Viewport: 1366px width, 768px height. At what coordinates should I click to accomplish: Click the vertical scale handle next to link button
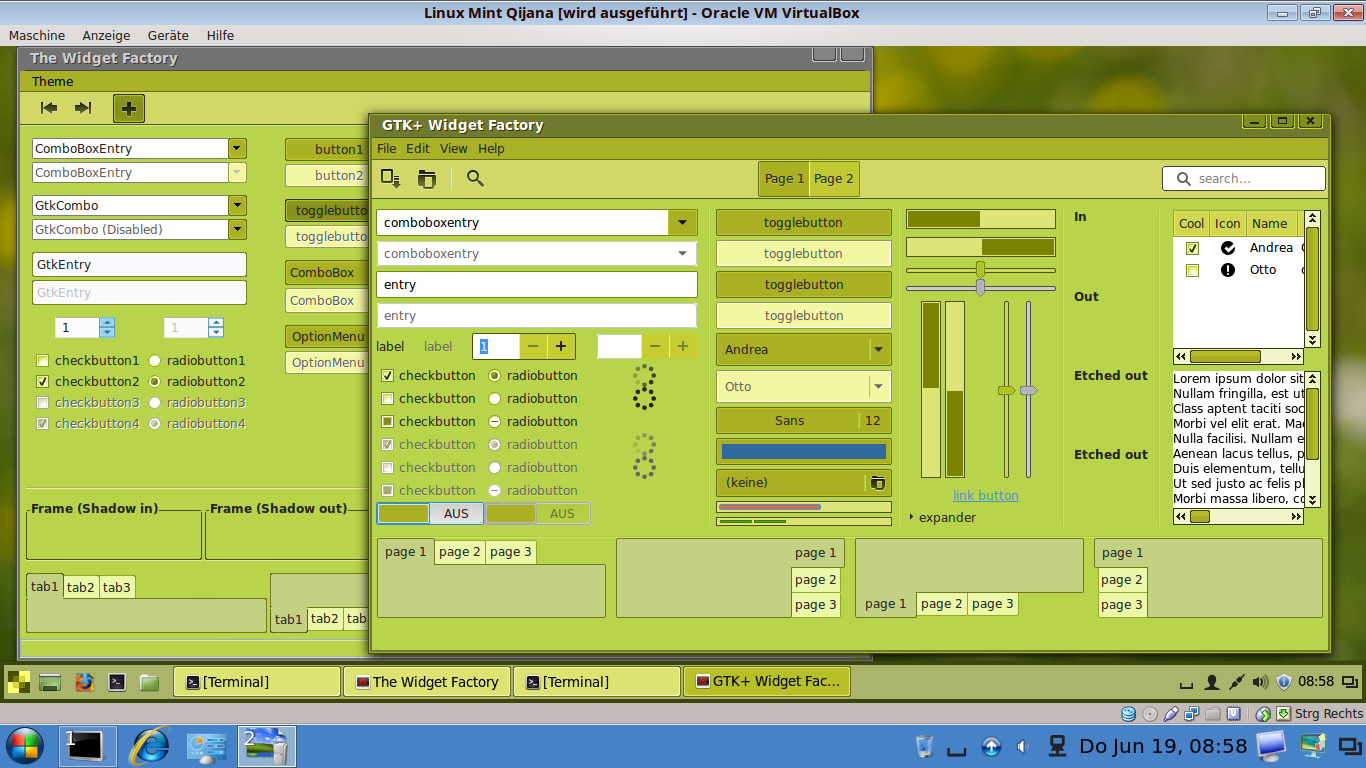click(1006, 390)
